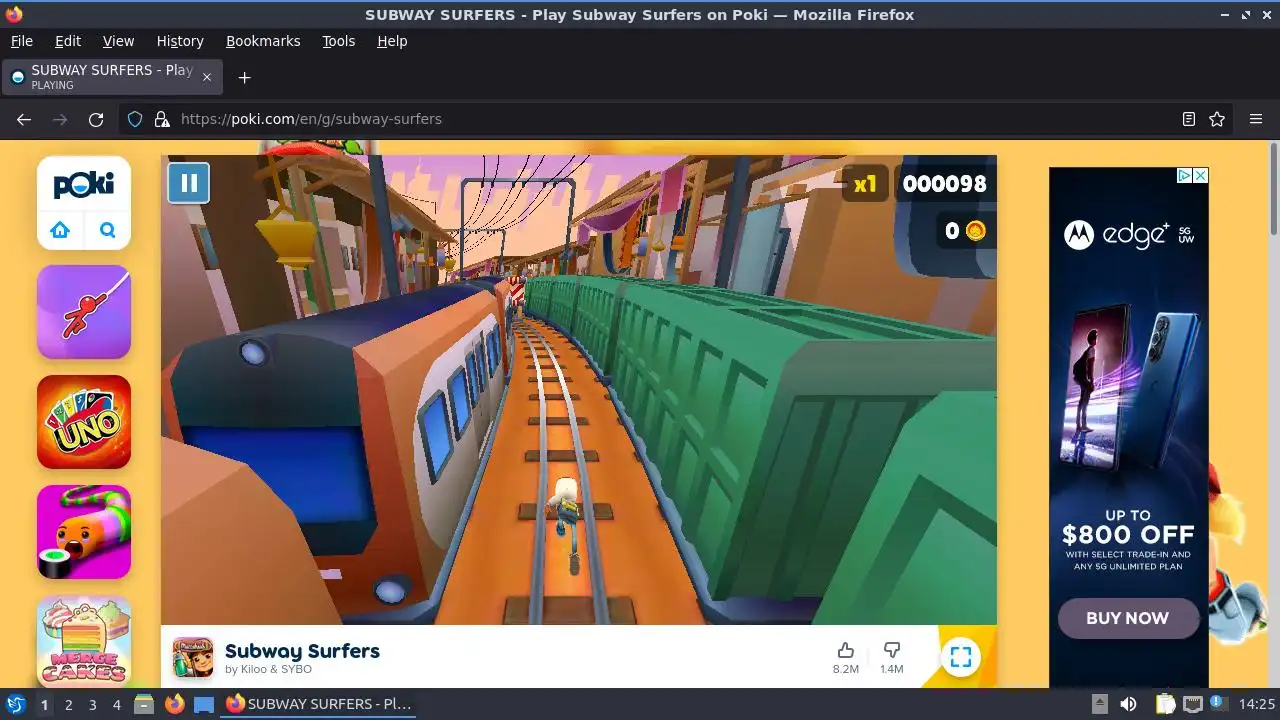Open the History menu
This screenshot has height=720, width=1280.
(x=180, y=41)
